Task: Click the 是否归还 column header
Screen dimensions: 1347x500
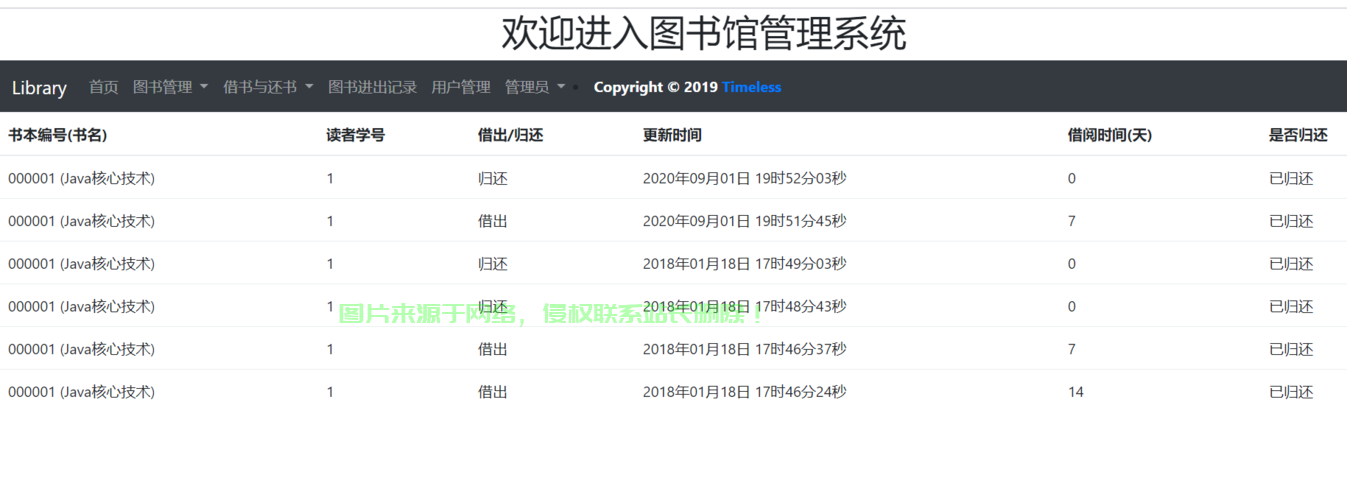Action: click(x=1298, y=135)
